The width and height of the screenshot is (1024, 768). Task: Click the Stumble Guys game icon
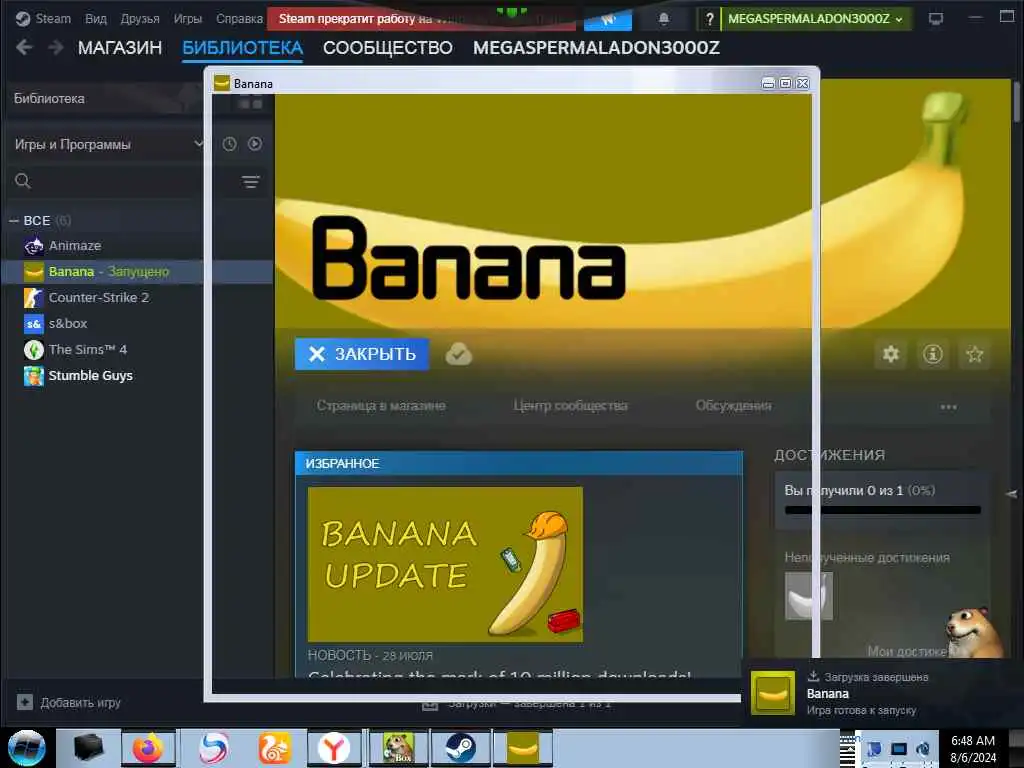point(34,376)
